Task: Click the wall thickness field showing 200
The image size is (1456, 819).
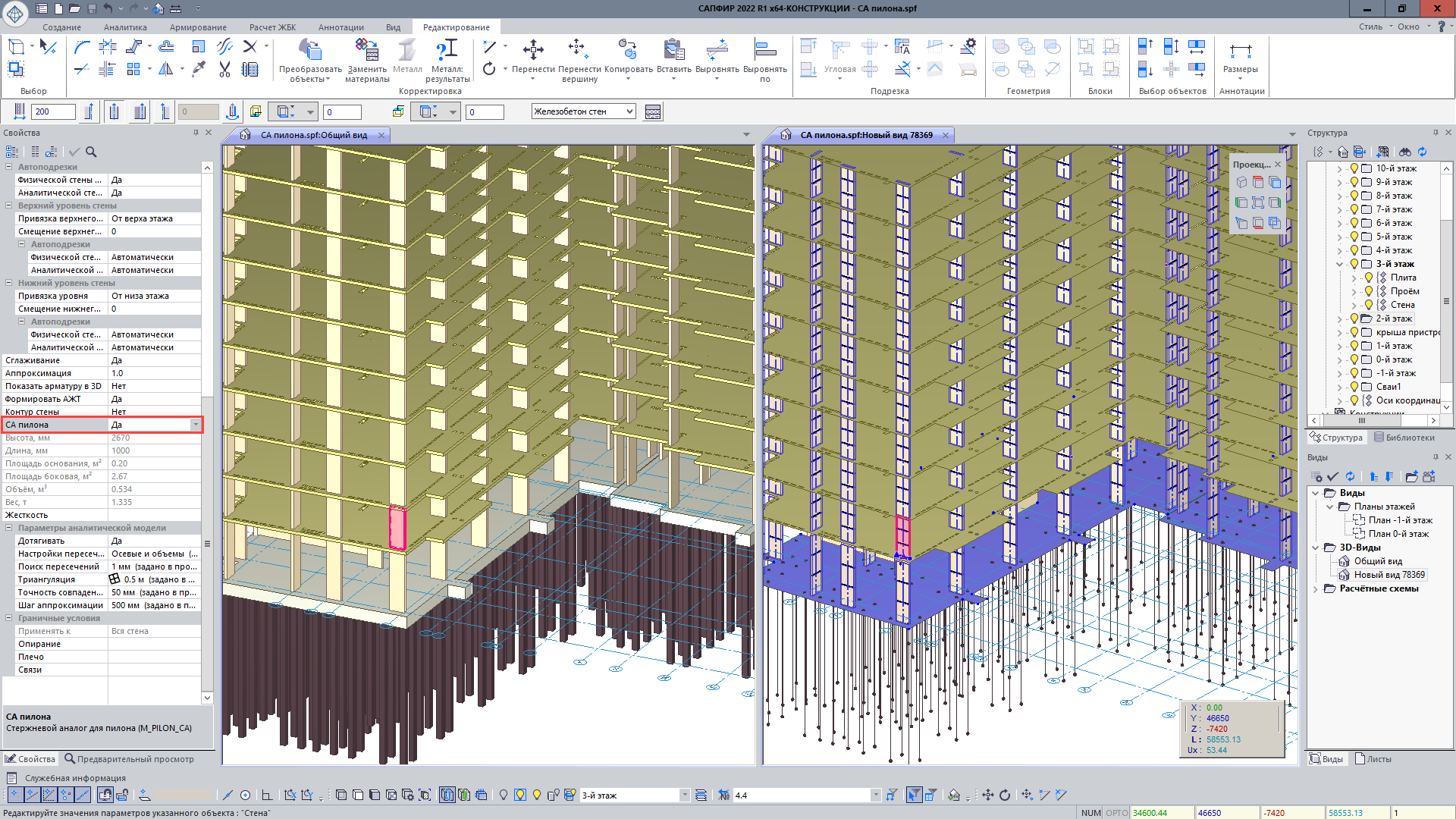Action: (x=52, y=111)
